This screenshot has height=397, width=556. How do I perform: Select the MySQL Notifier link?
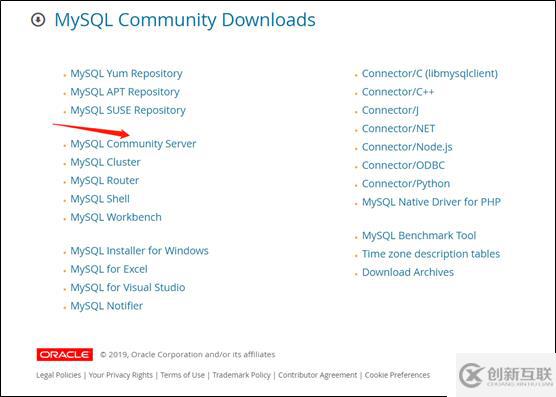click(x=107, y=306)
